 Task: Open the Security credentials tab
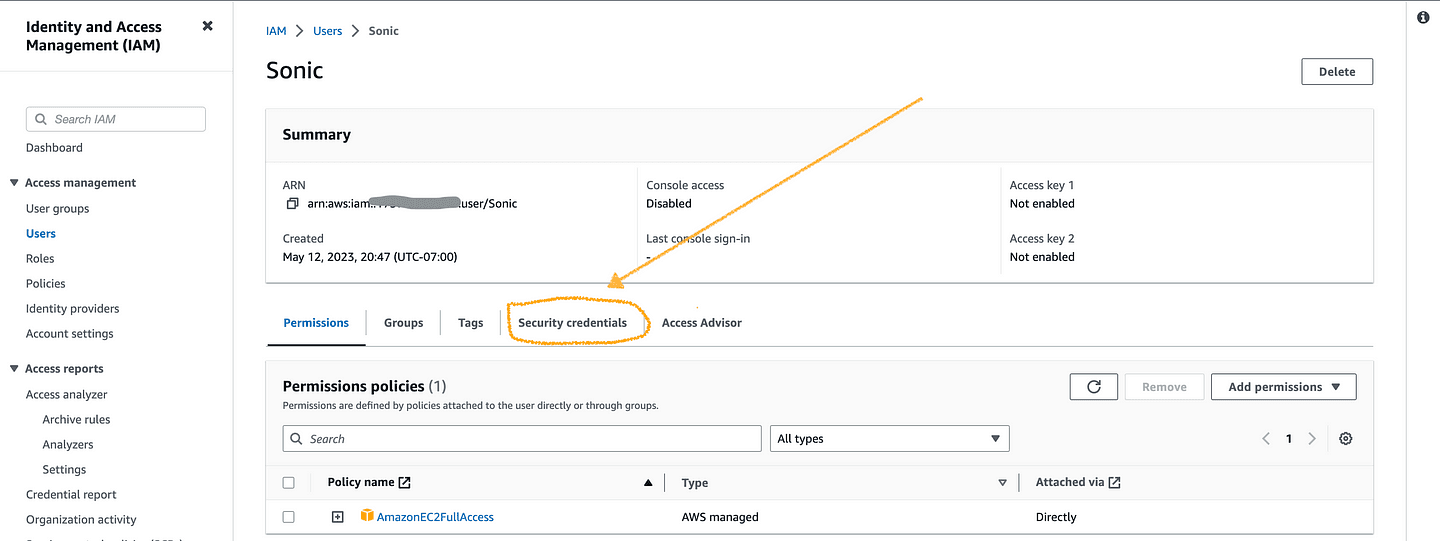(572, 323)
